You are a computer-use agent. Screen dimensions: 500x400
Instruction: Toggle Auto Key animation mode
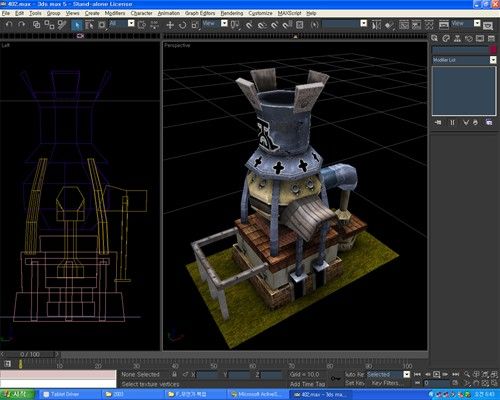(354, 374)
